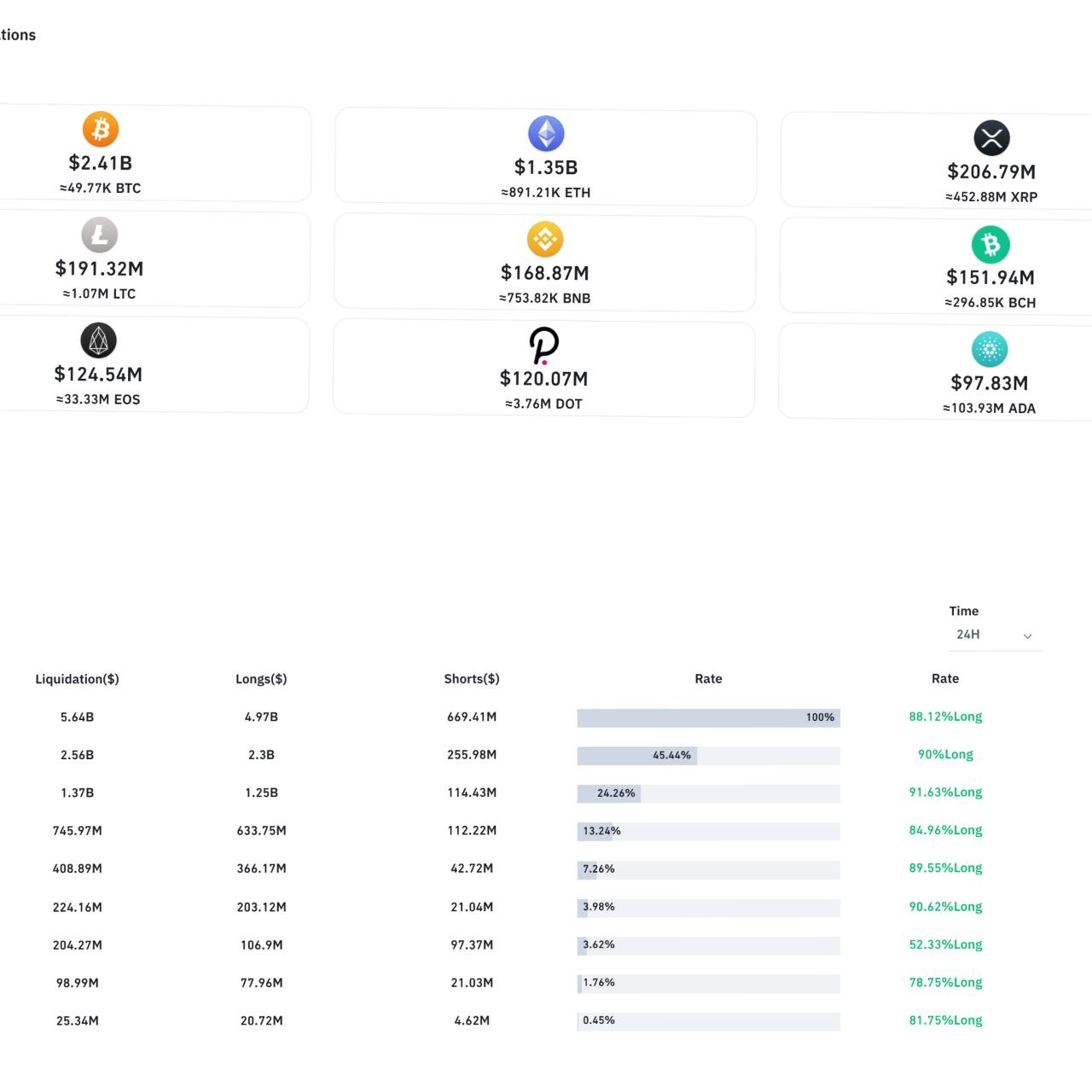Select the ≈1.07M LTC text
Viewport: 1092px width, 1092px height.
click(x=99, y=293)
